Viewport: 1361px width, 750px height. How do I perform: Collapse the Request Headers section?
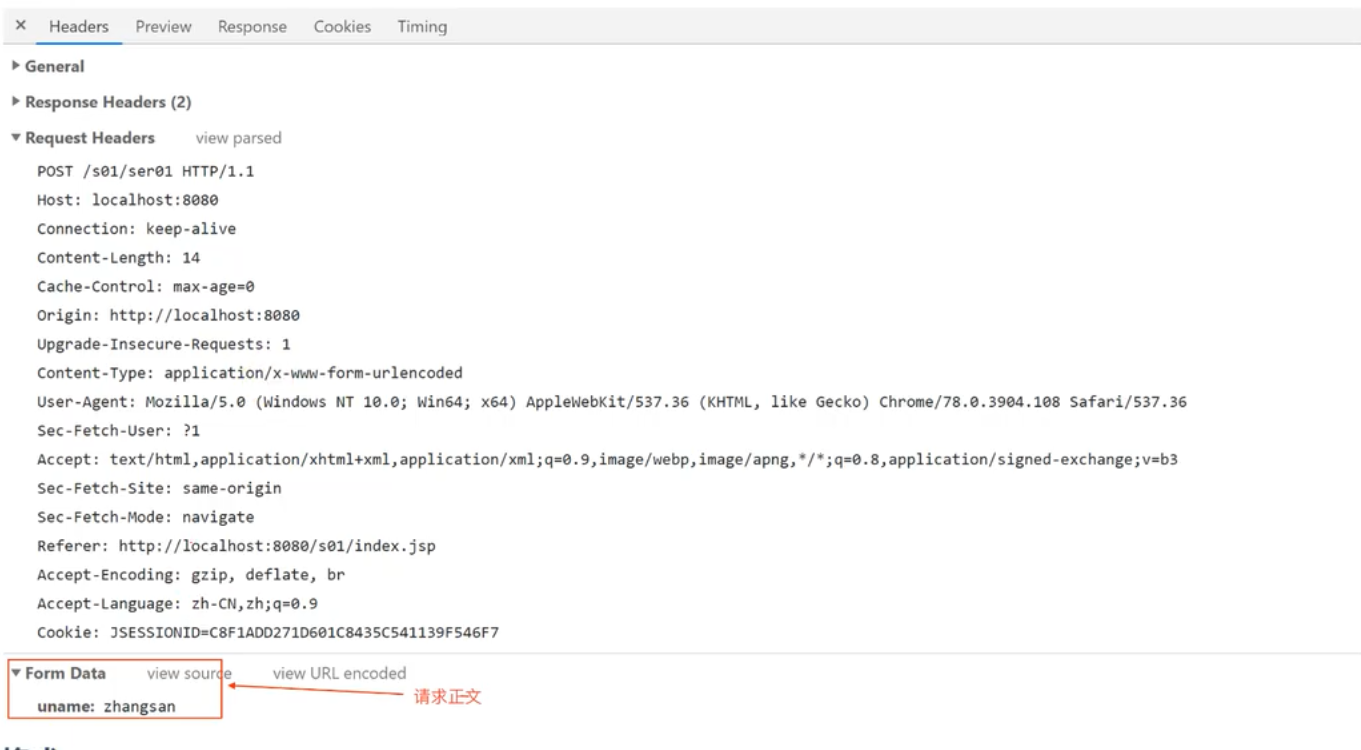(x=83, y=138)
